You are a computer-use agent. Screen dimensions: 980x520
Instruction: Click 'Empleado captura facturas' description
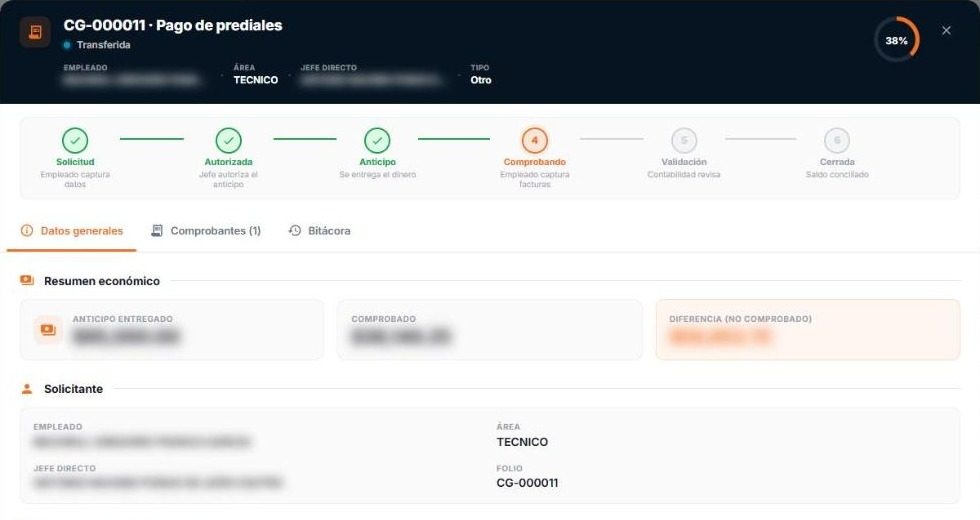534,179
